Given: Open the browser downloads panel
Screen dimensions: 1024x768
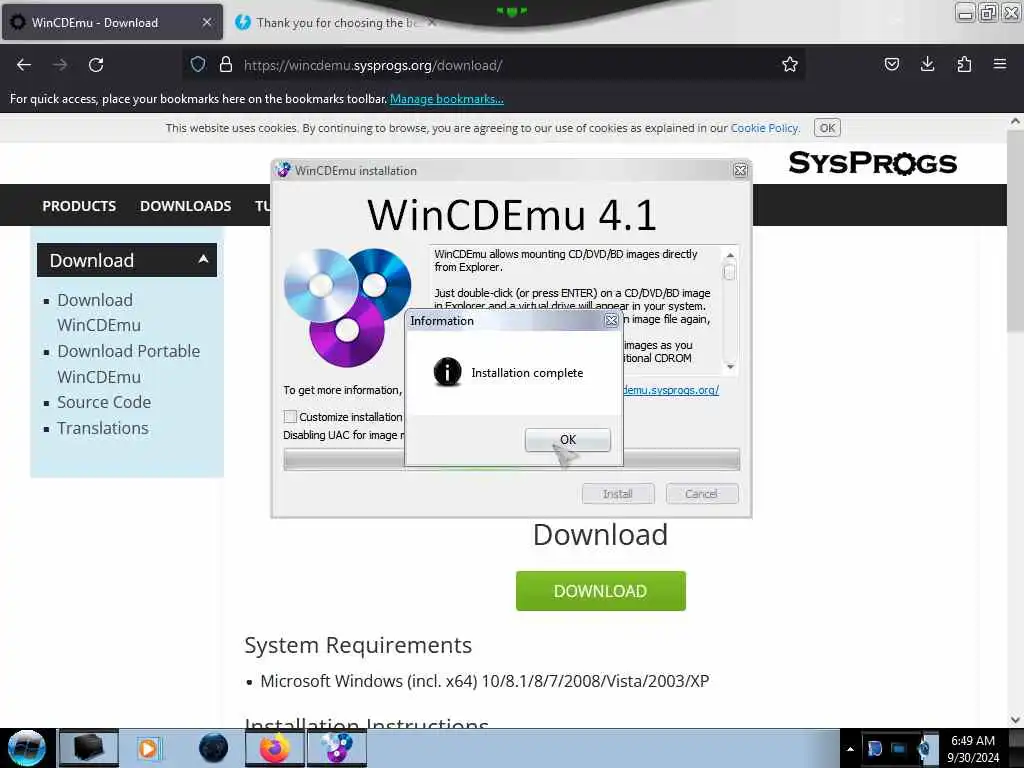Looking at the screenshot, I should pos(927,65).
